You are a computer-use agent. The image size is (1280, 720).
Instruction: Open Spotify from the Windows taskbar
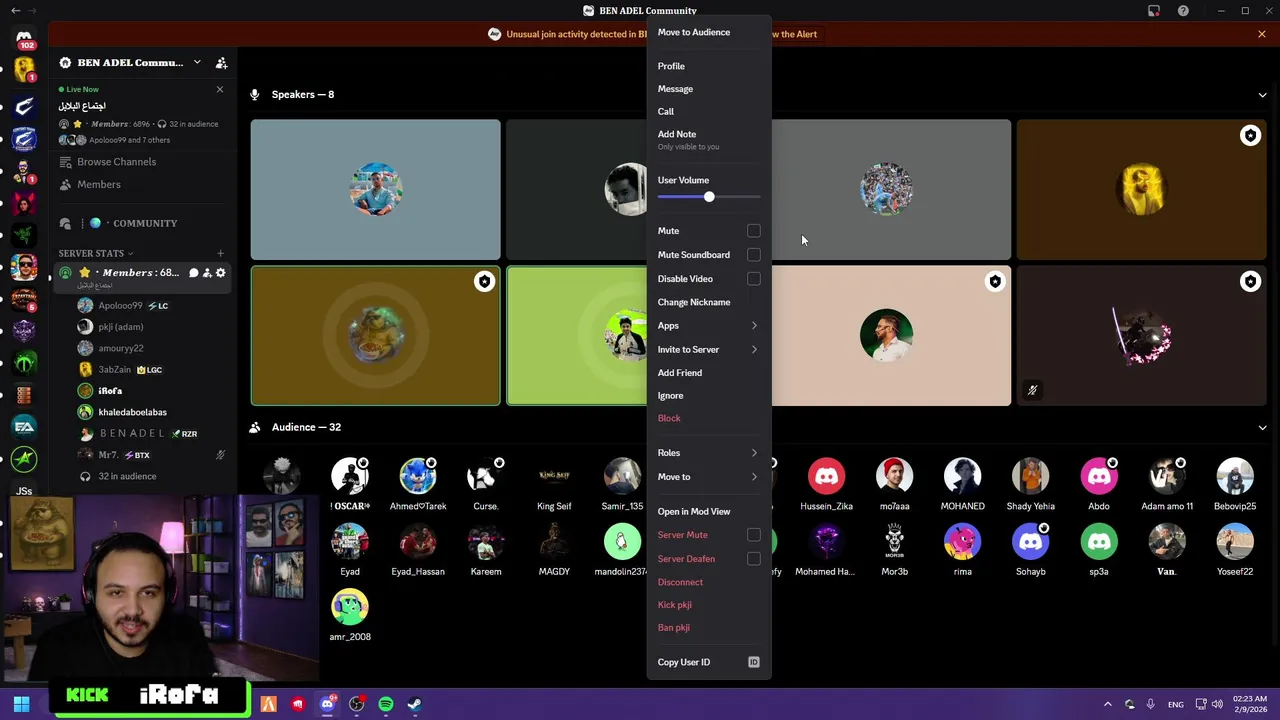tap(386, 704)
